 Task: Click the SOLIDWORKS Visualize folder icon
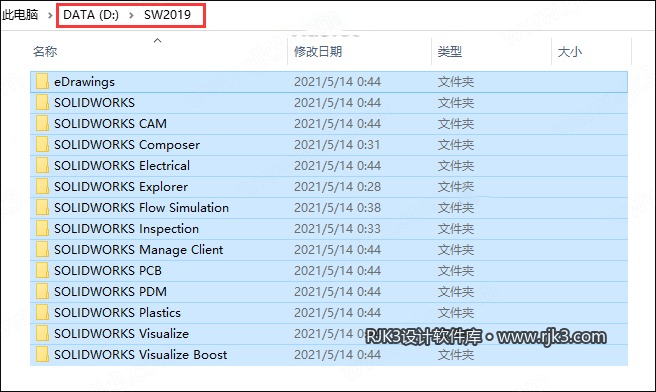click(x=42, y=333)
